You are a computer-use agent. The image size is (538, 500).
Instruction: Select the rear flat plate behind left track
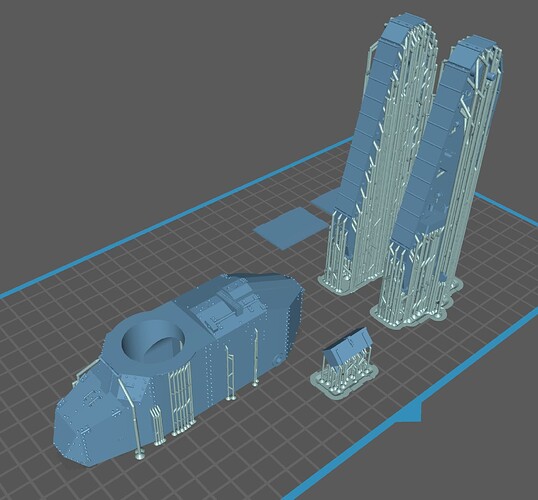tap(325, 201)
